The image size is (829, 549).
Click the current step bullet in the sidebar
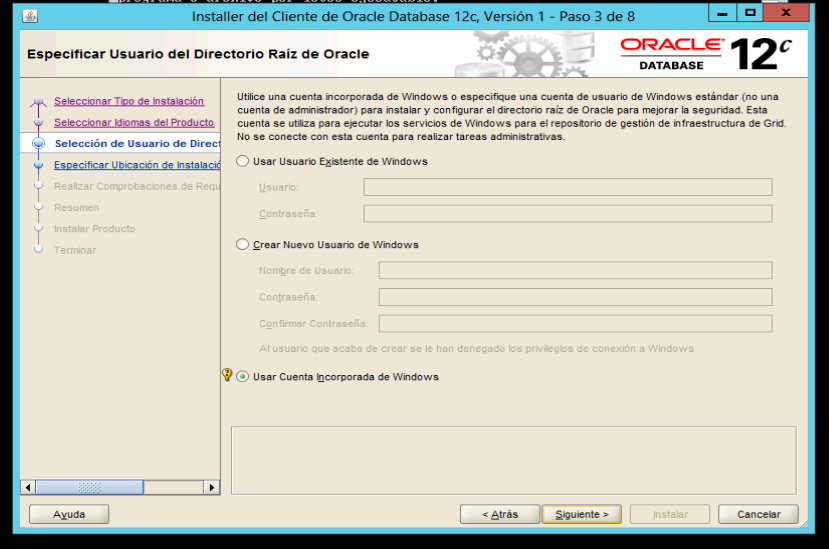click(38, 144)
